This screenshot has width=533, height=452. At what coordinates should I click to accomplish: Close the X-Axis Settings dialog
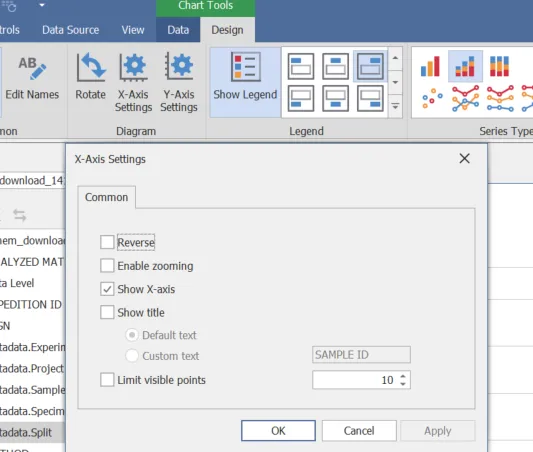pos(464,158)
